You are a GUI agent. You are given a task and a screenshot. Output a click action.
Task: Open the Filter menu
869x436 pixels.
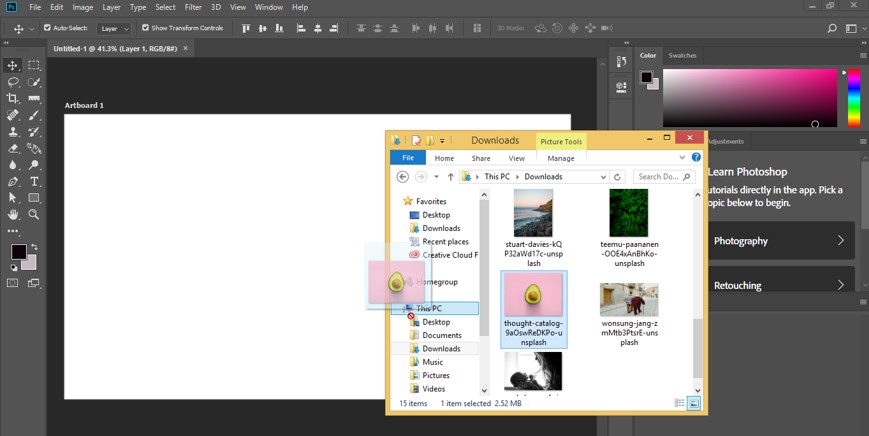tap(193, 7)
